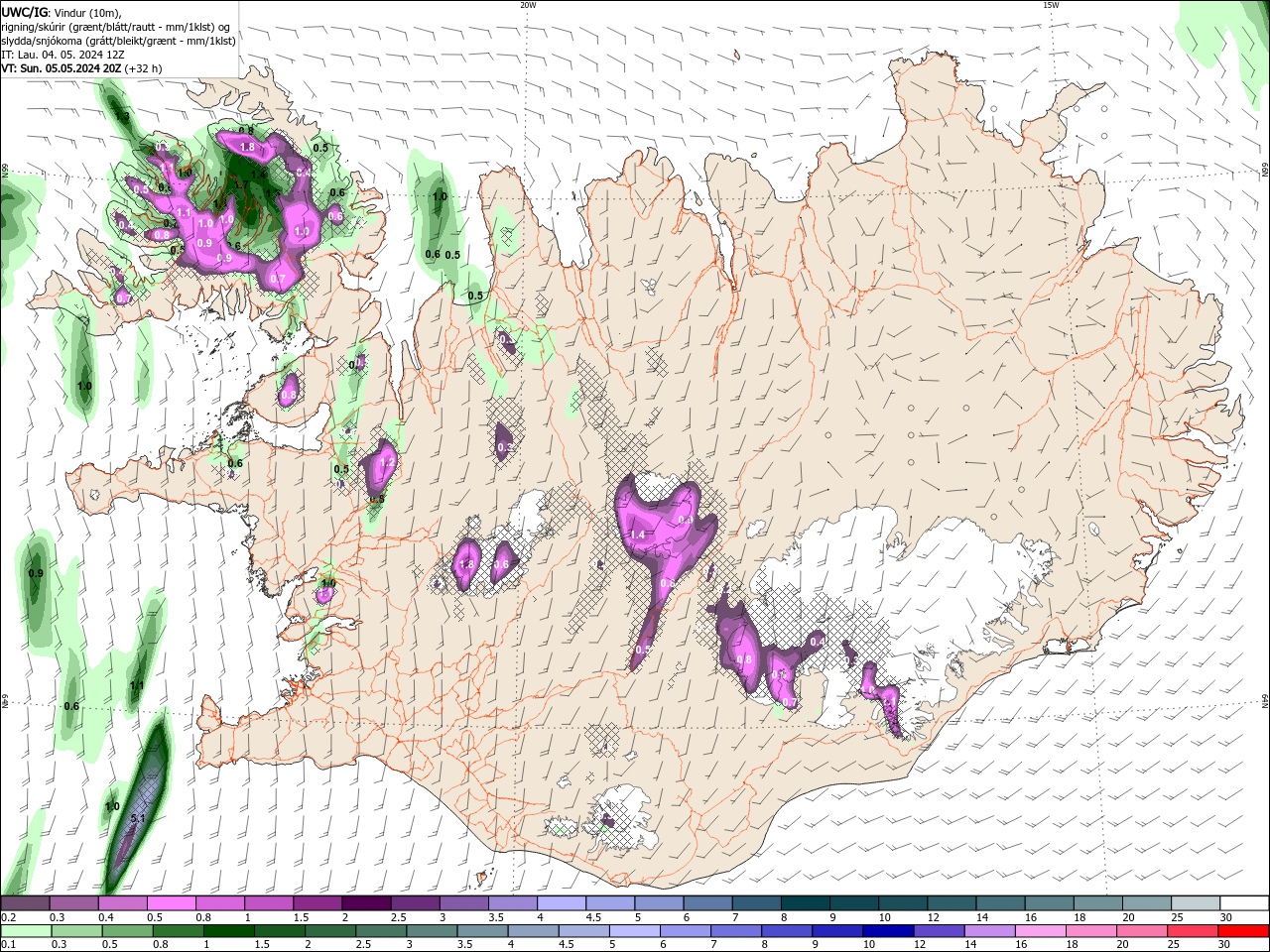The width and height of the screenshot is (1270, 952).
Task: Click the '0.1' label in green legend row
Action: pyautogui.click(x=8, y=945)
